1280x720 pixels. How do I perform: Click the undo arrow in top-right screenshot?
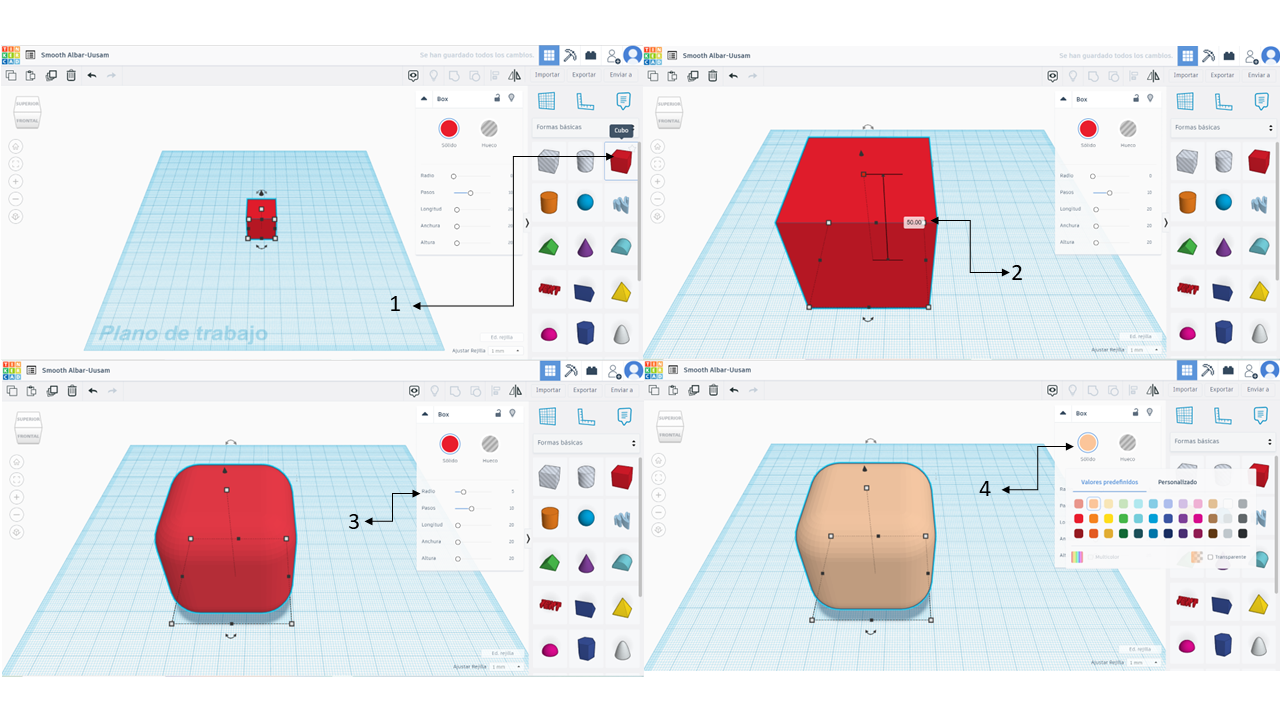[733, 75]
